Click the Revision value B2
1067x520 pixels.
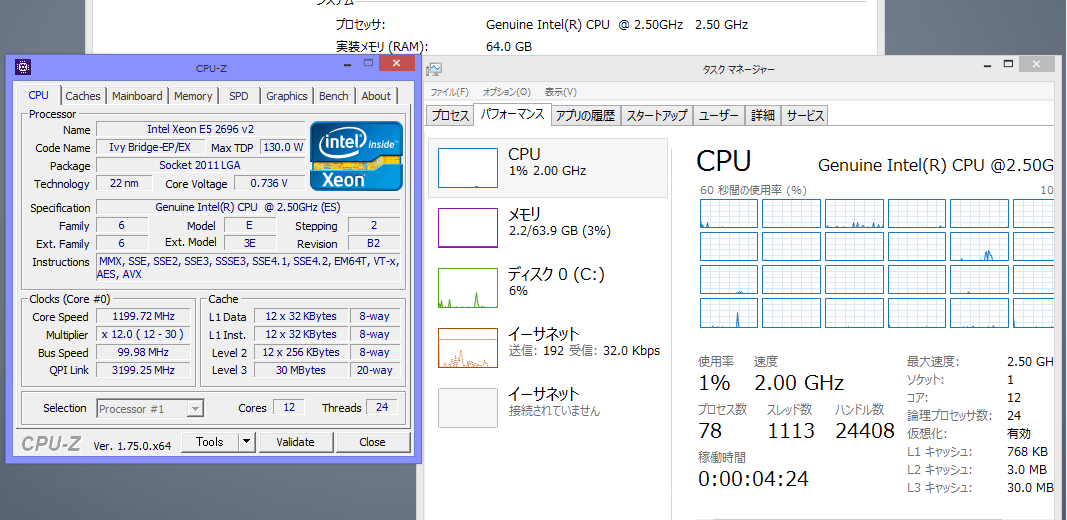coord(373,243)
